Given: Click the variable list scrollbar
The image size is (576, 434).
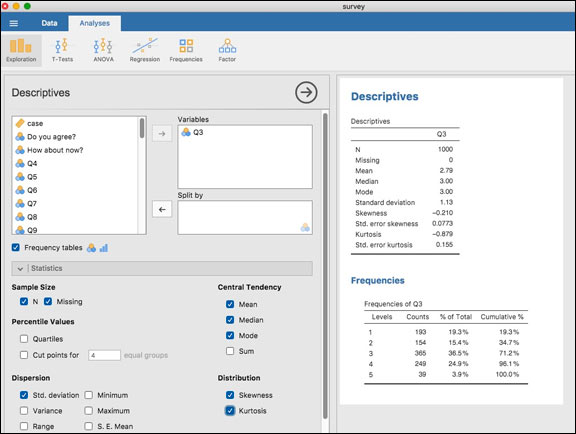Looking at the screenshot, I should (142, 128).
